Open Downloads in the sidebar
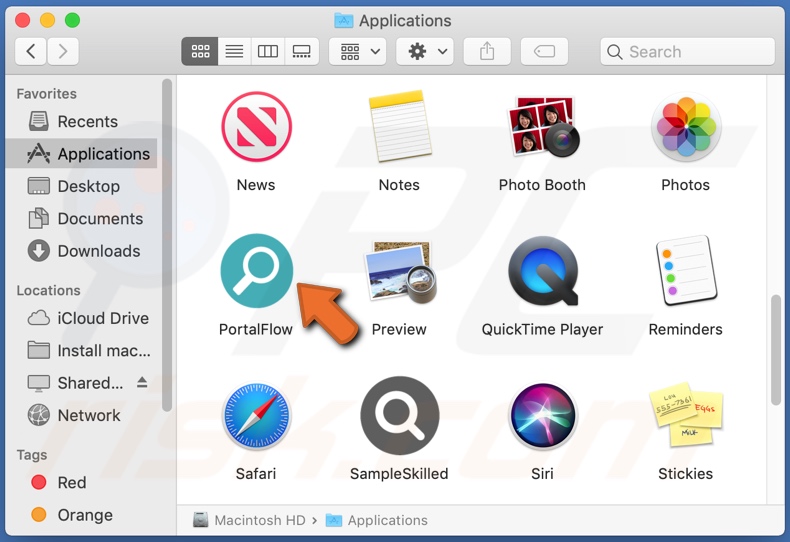The width and height of the screenshot is (790, 542). coord(83,251)
